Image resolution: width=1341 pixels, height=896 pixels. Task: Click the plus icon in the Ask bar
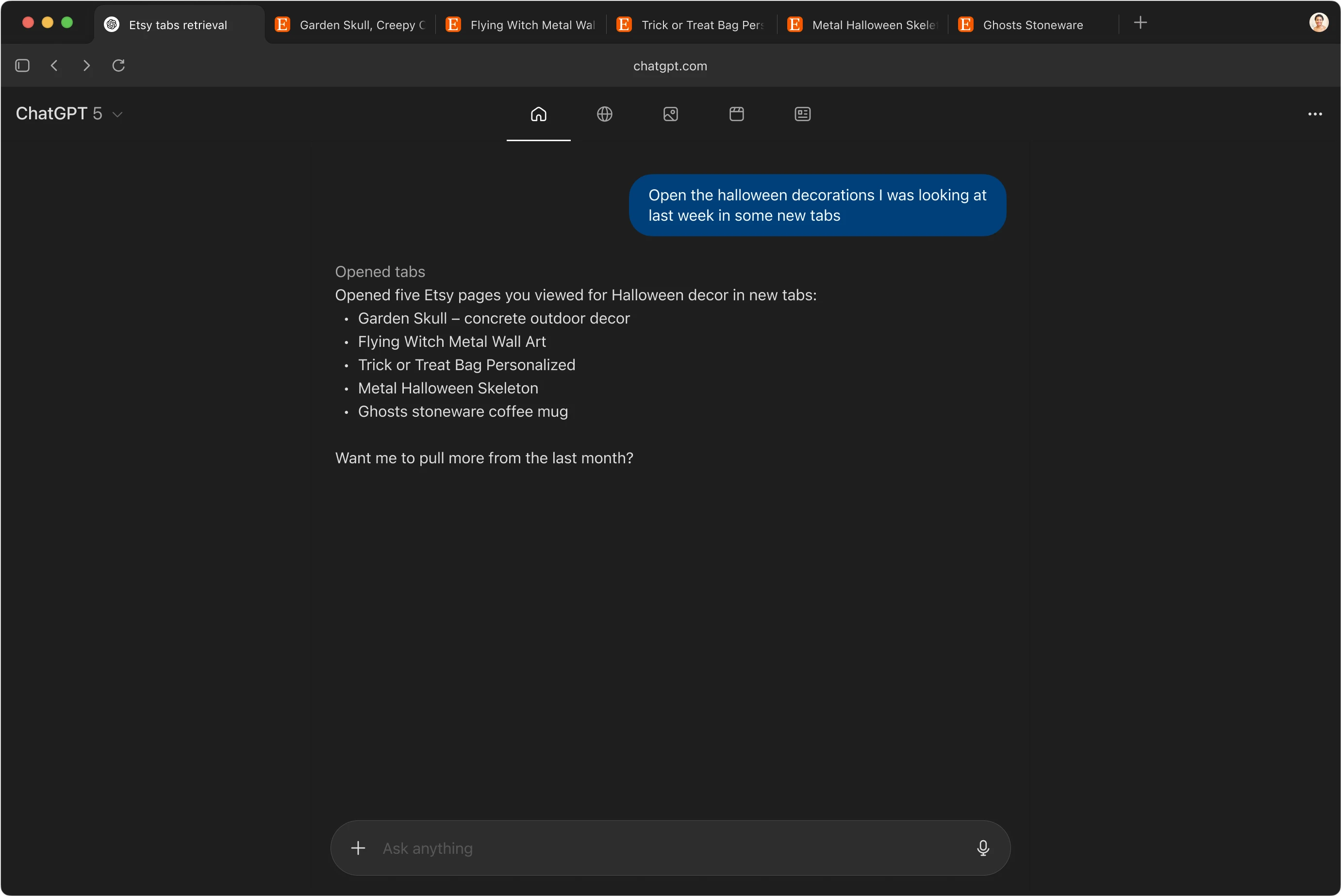(358, 848)
